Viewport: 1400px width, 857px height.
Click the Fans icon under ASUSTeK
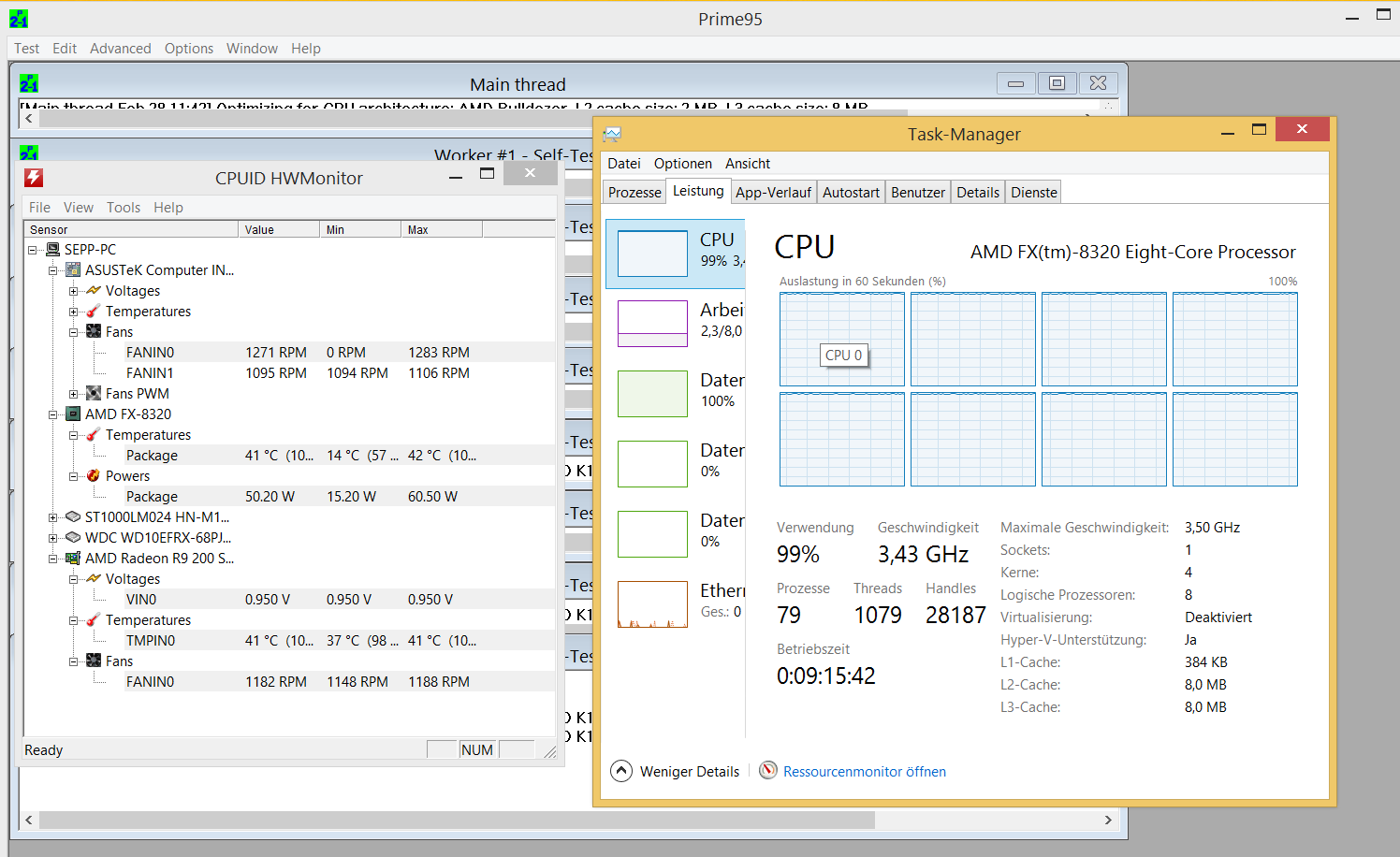[x=94, y=332]
